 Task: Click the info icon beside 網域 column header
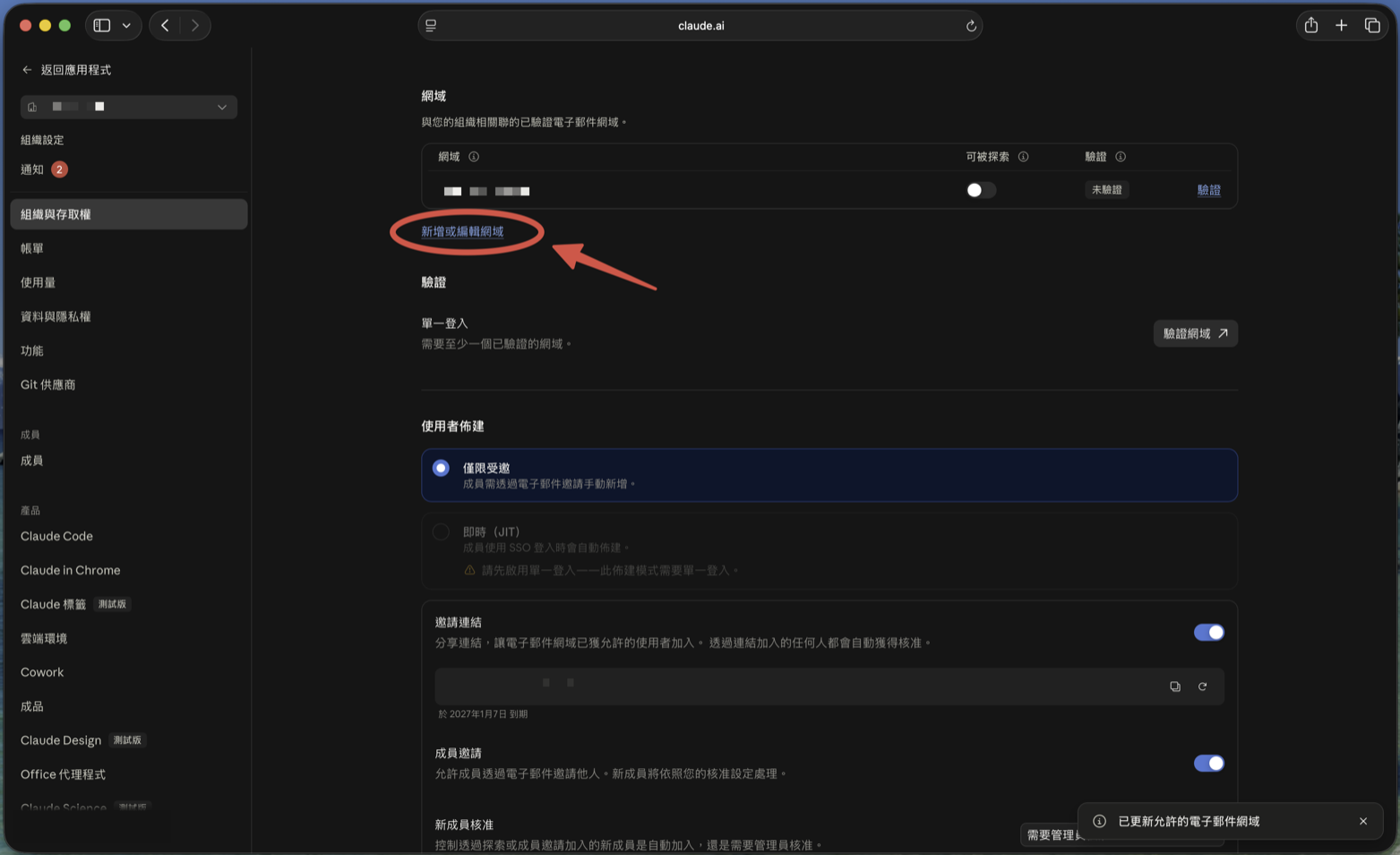(x=474, y=157)
